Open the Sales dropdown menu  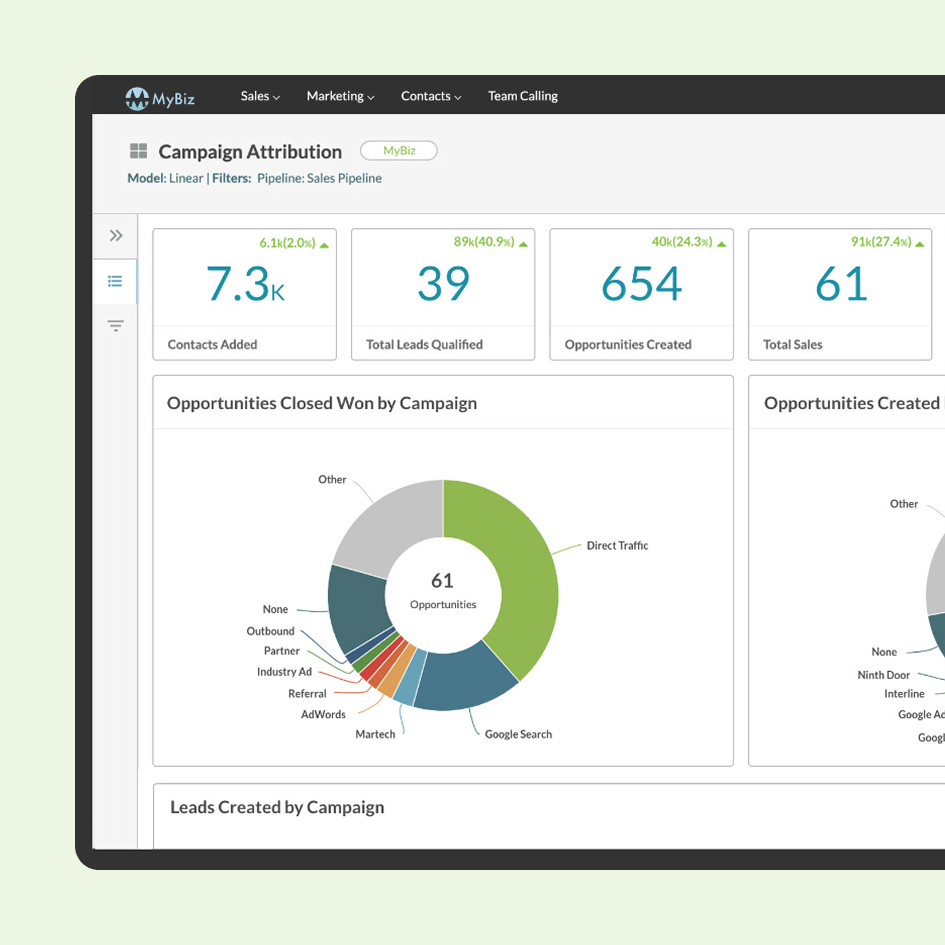(260, 97)
